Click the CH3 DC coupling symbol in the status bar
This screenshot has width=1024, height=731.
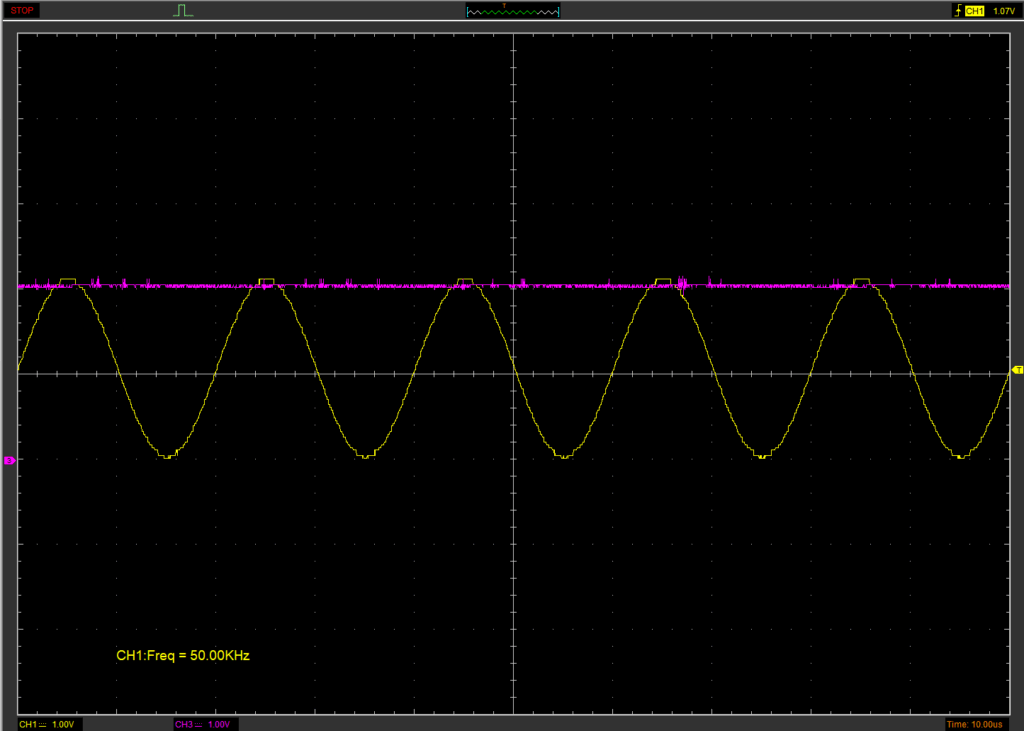pos(199,724)
